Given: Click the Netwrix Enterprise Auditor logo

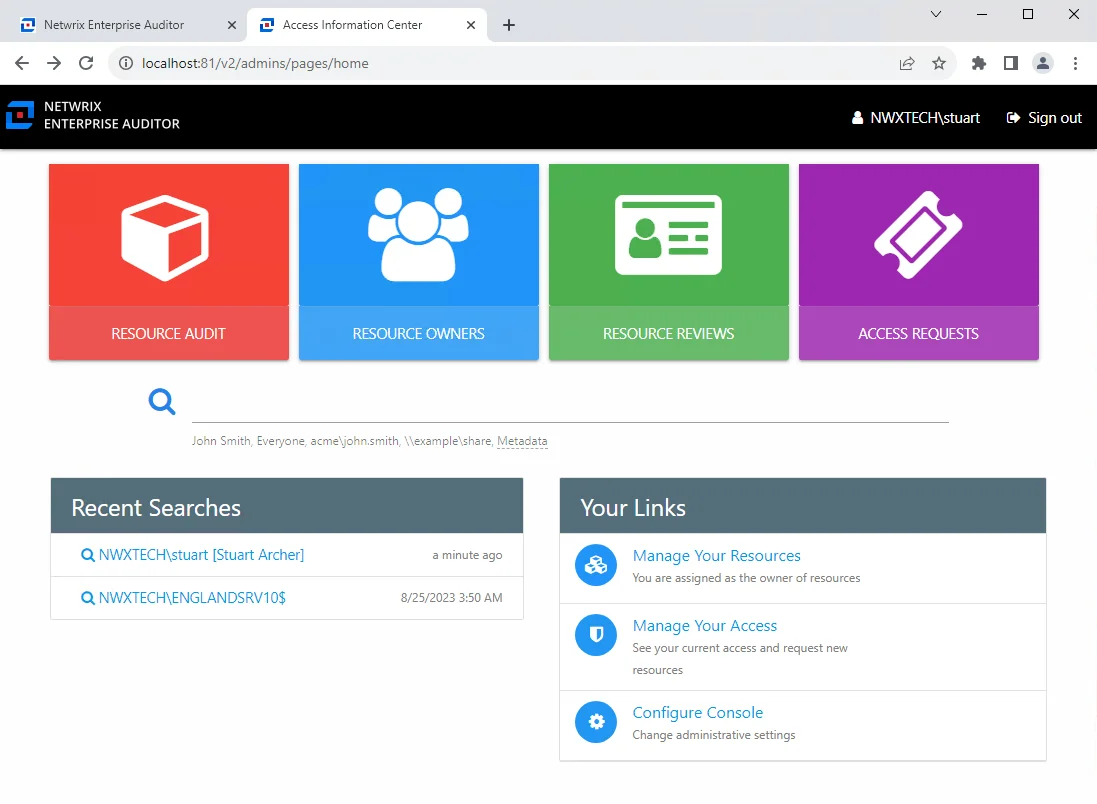Looking at the screenshot, I should 20,114.
